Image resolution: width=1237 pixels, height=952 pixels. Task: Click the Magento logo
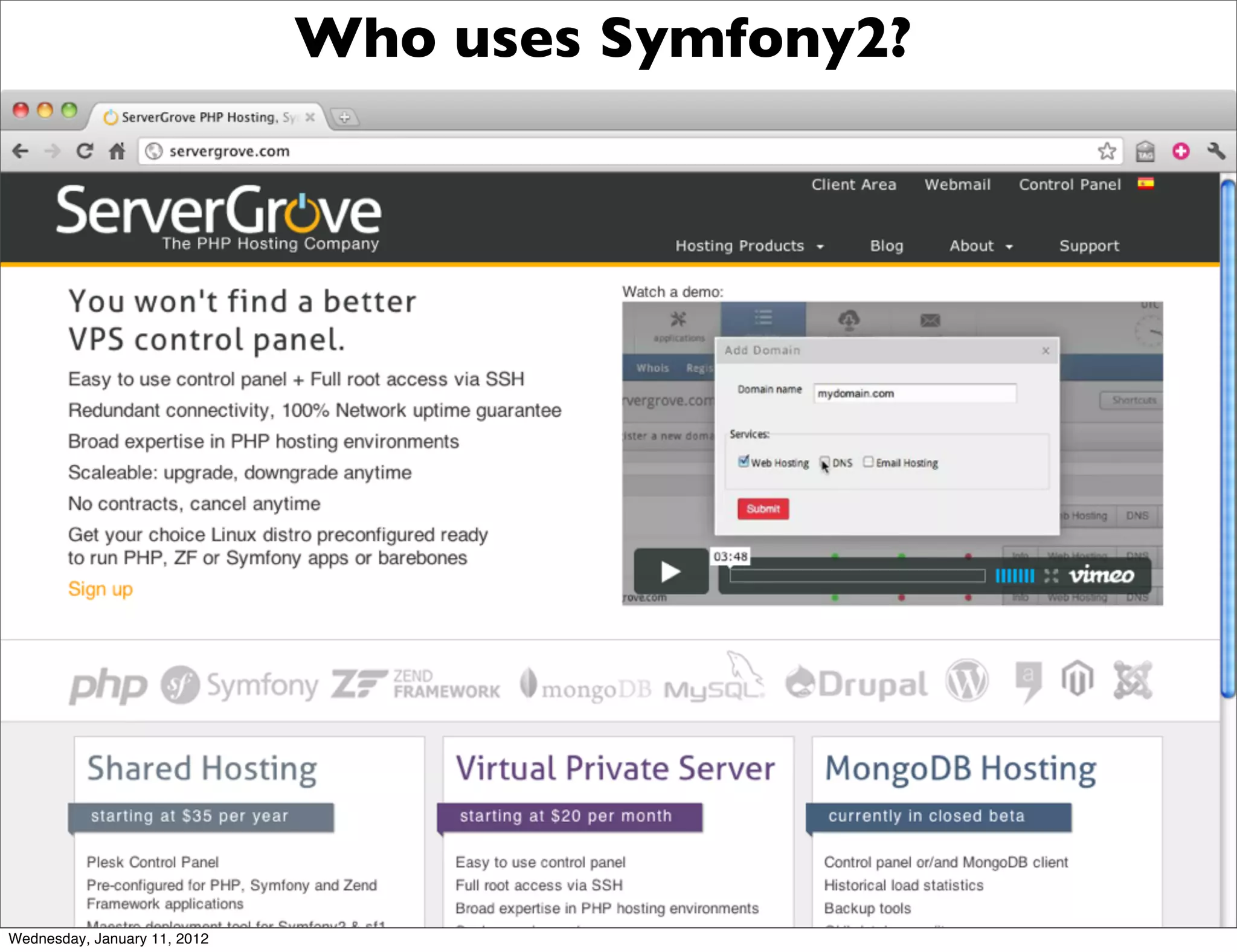(1078, 679)
